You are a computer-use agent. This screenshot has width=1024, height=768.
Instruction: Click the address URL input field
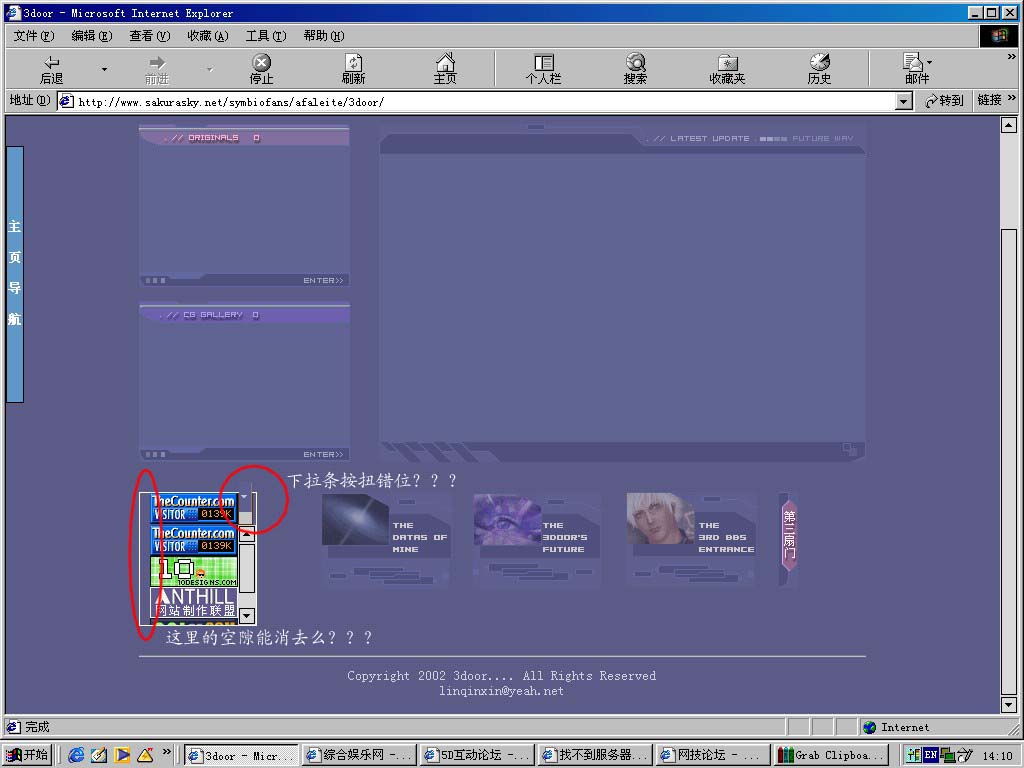pyautogui.click(x=480, y=101)
